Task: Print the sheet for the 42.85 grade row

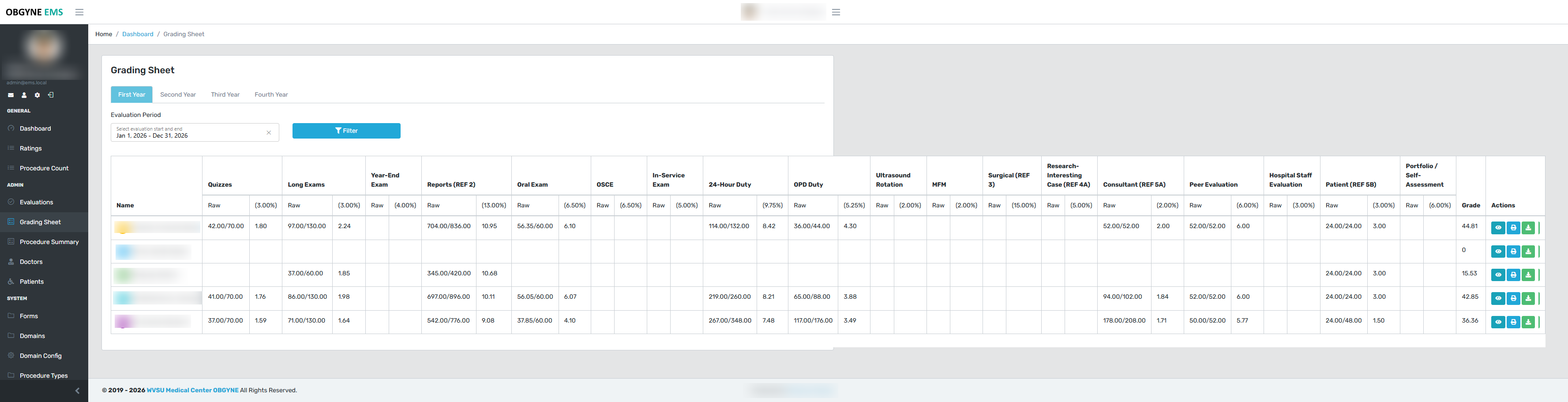Action: 1513,298
